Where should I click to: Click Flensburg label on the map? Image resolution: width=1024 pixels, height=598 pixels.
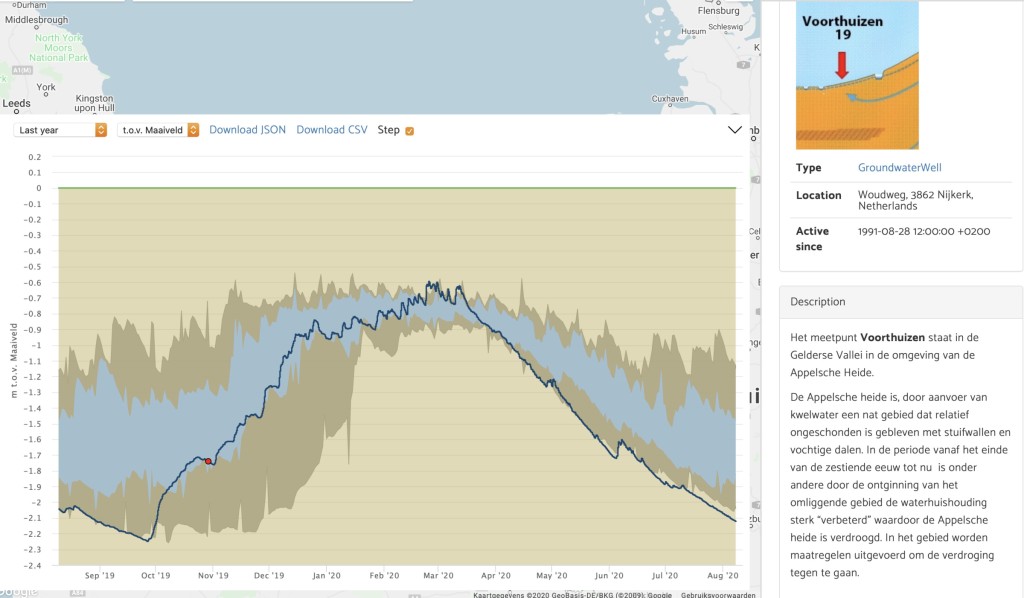(718, 10)
